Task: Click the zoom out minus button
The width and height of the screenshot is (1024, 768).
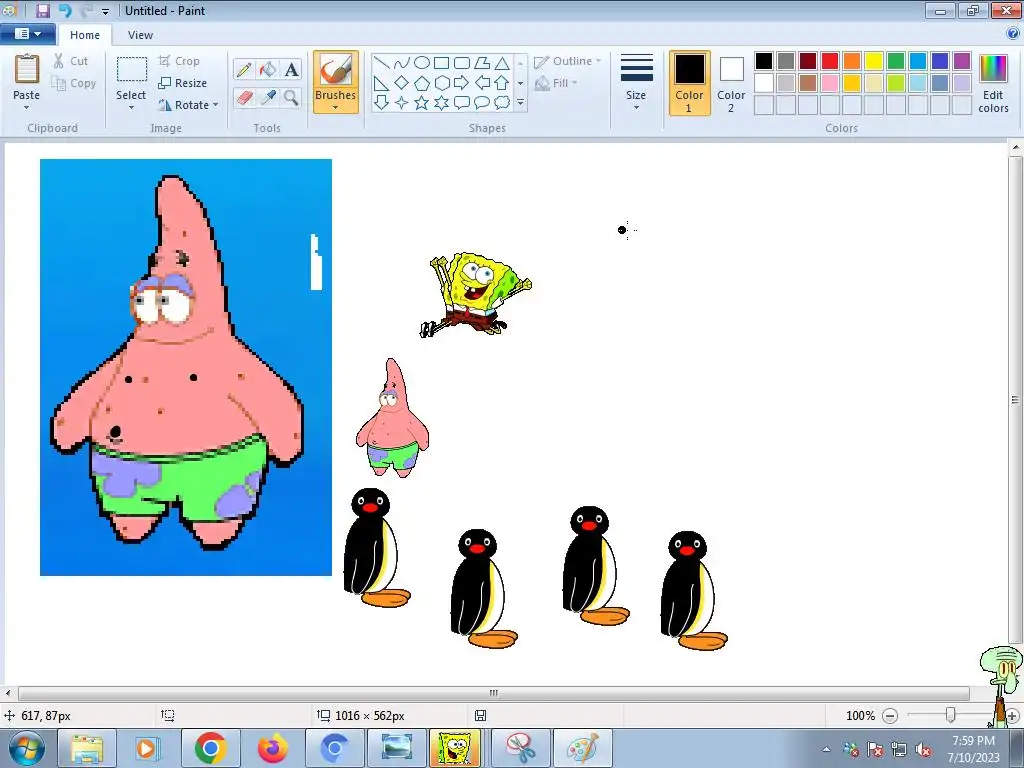Action: [889, 716]
